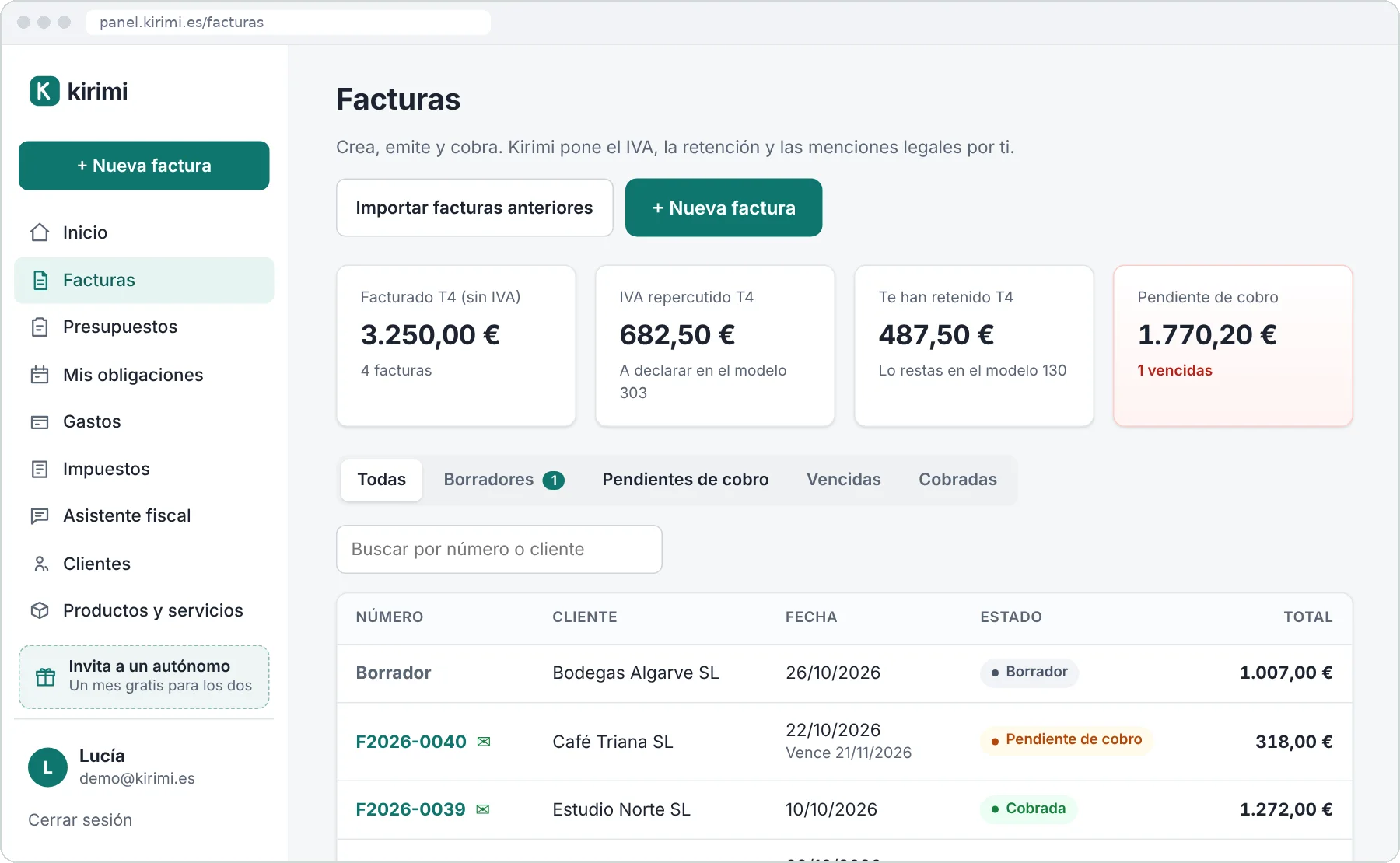
Task: Focus the Buscar por número o cliente field
Action: 499,549
